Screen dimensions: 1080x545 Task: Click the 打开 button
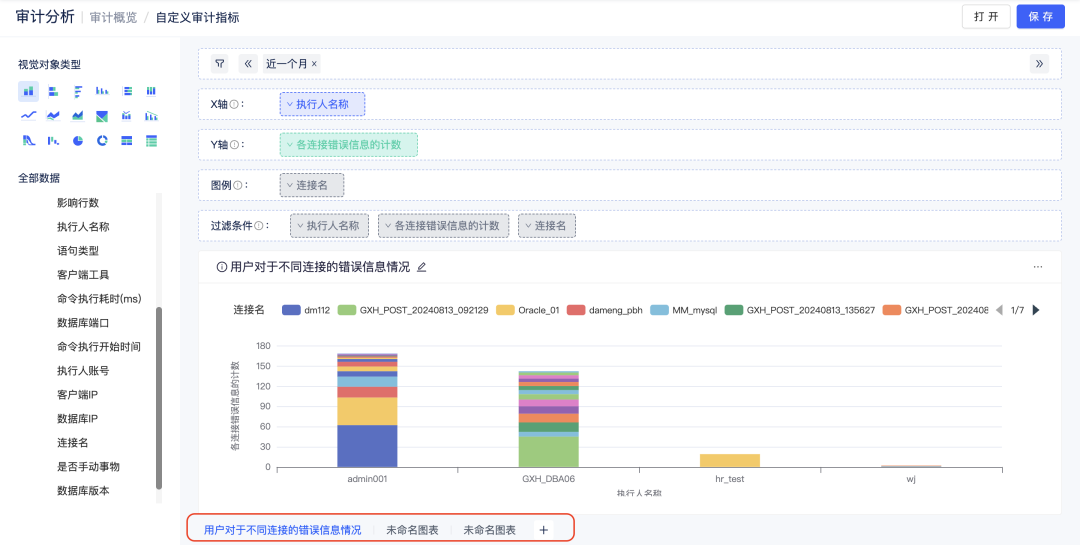coord(986,17)
